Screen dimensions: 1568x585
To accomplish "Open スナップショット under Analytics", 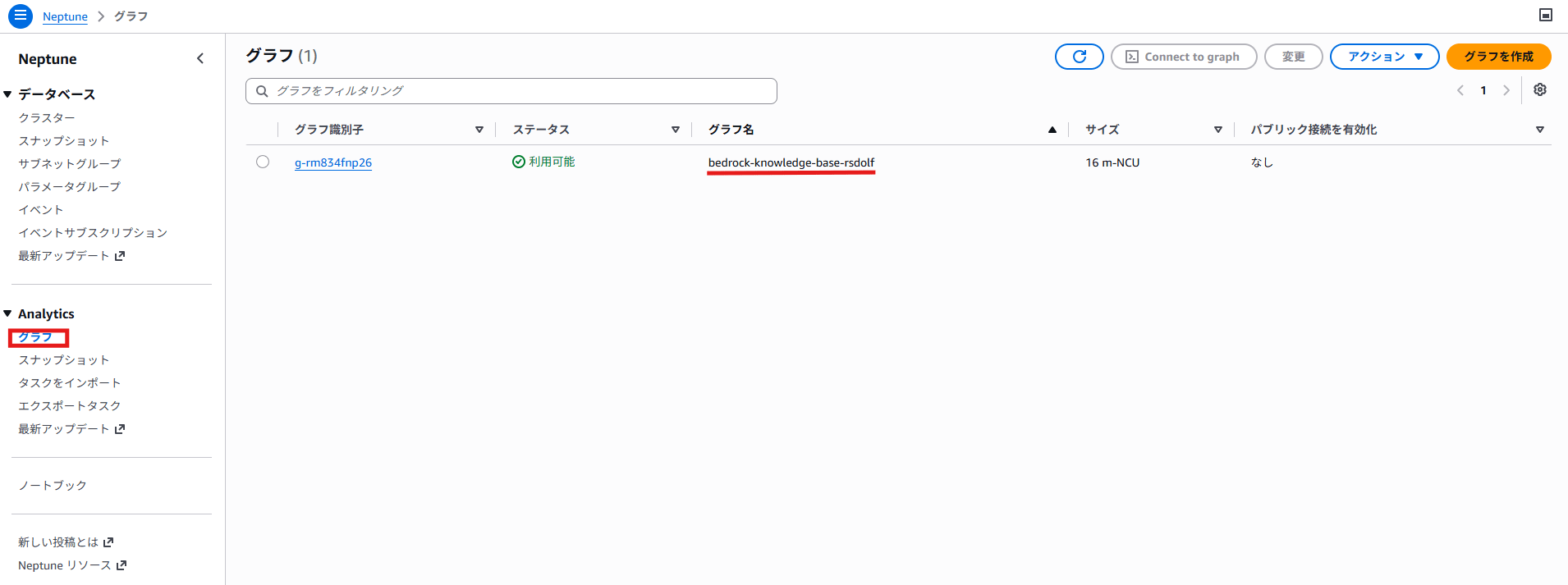I will pos(64,360).
